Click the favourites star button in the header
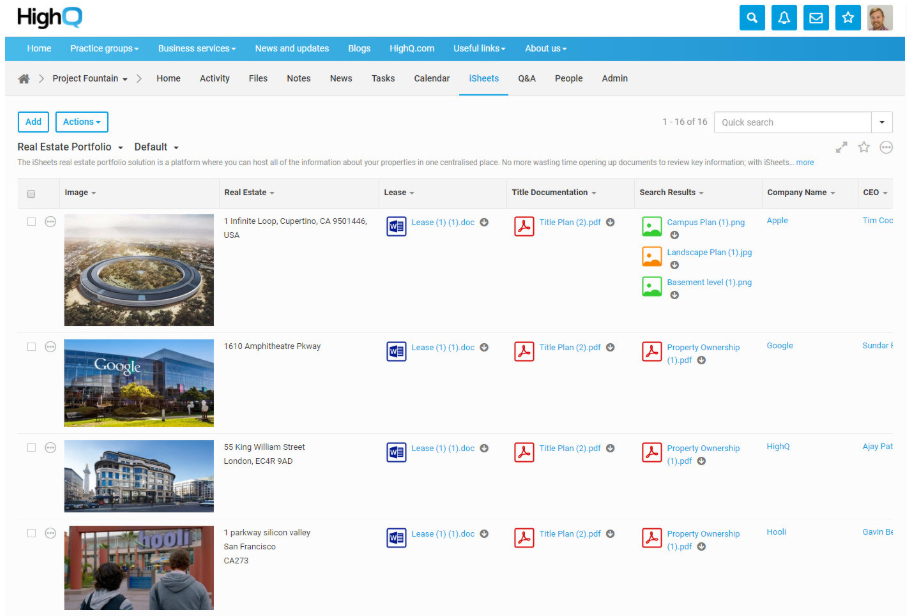This screenshot has width=907, height=616. [x=848, y=18]
